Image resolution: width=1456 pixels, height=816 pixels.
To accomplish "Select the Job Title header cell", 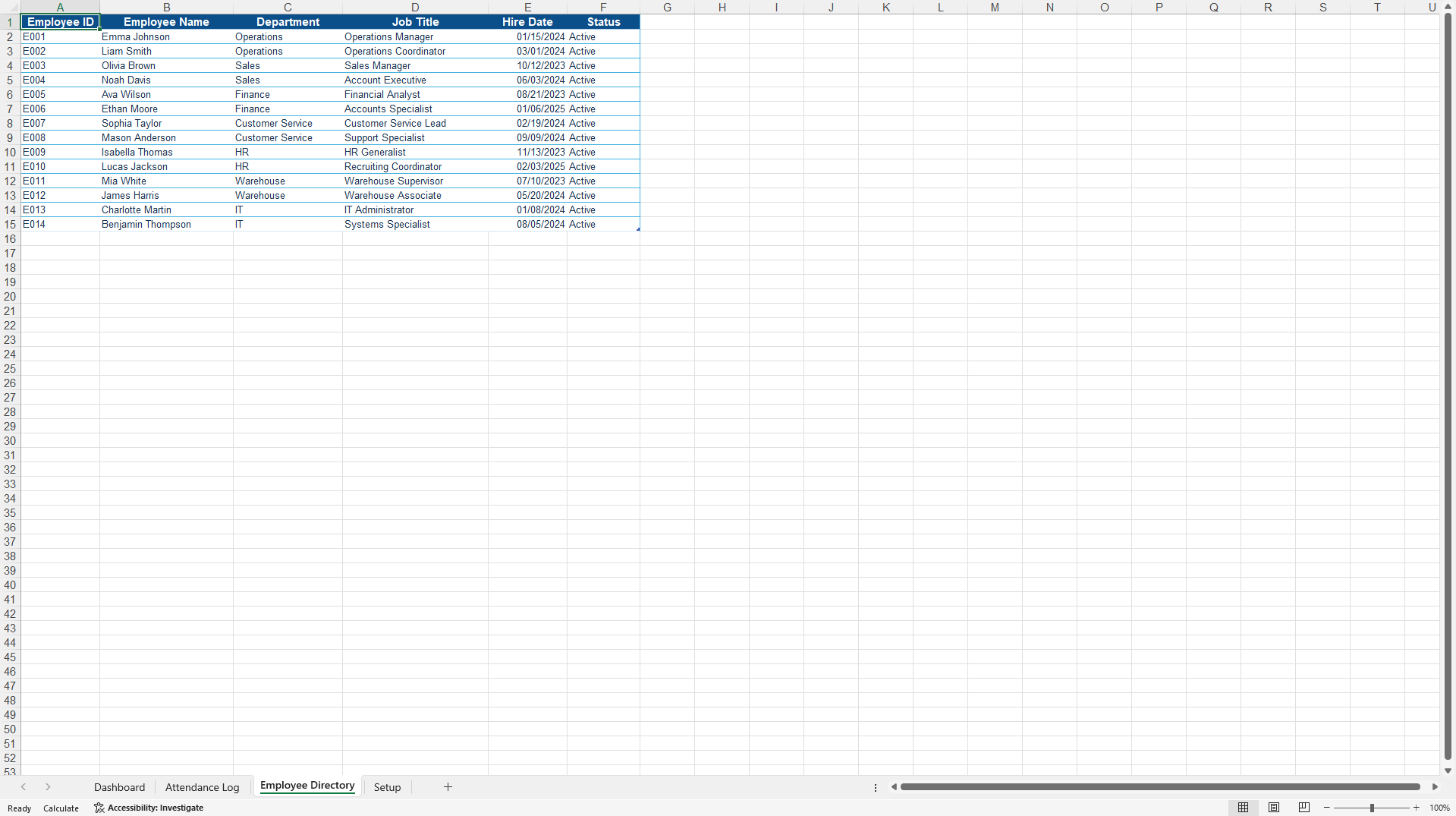I will 415,22.
